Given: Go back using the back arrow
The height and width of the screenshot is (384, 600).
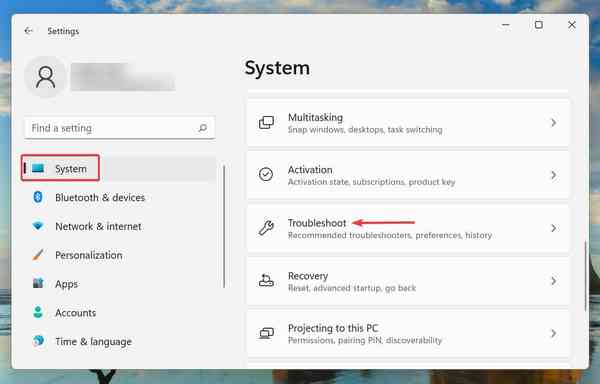Looking at the screenshot, I should (x=28, y=31).
